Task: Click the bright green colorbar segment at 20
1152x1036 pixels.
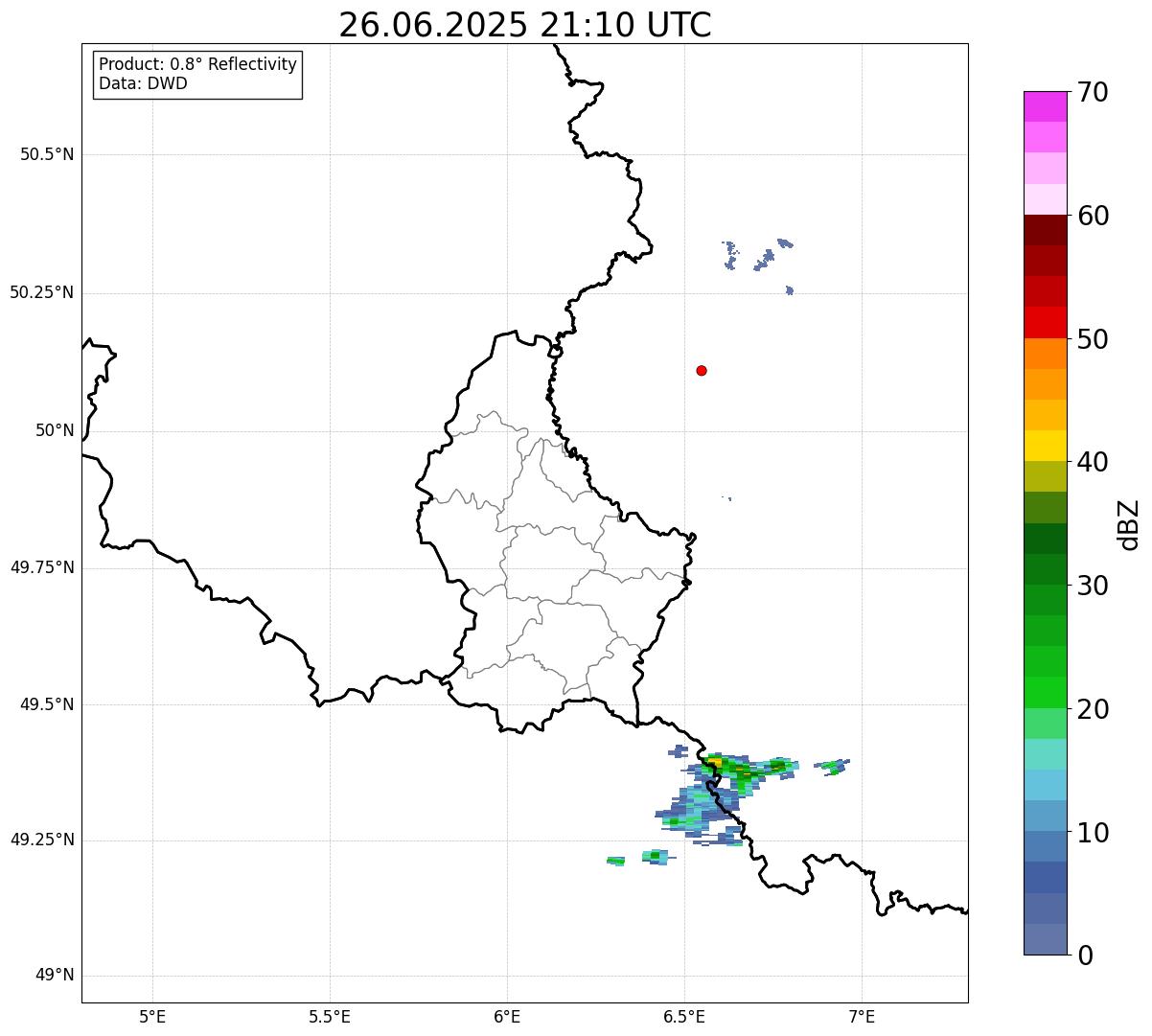Action: pos(1045,693)
